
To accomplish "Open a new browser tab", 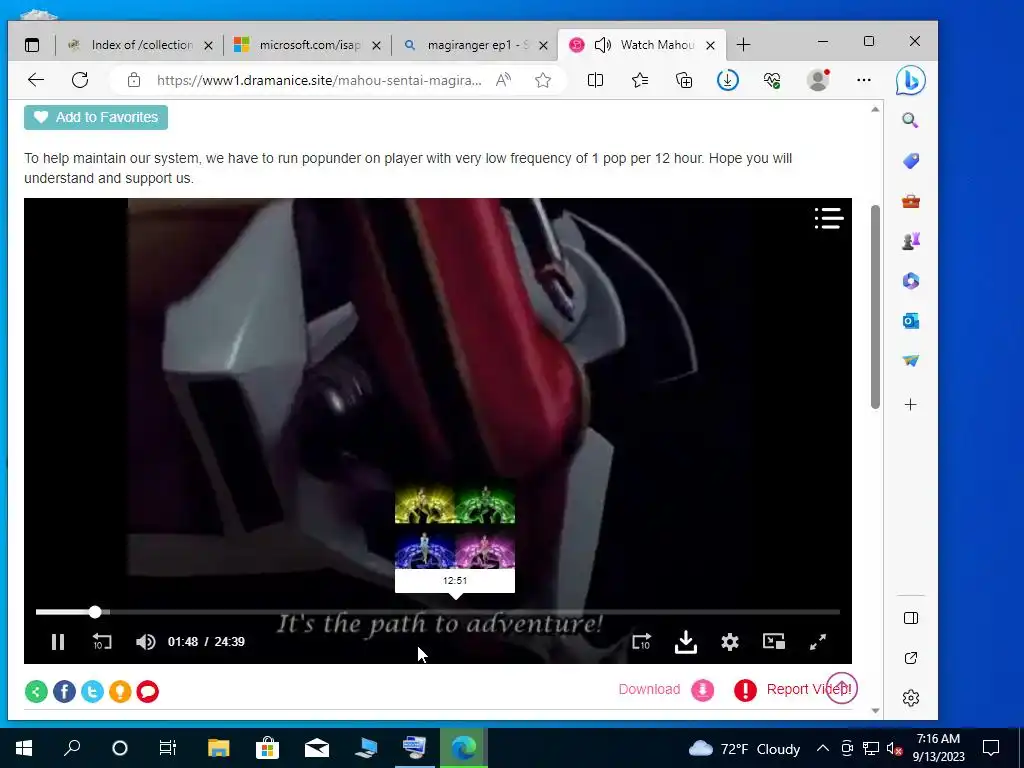I will (743, 45).
